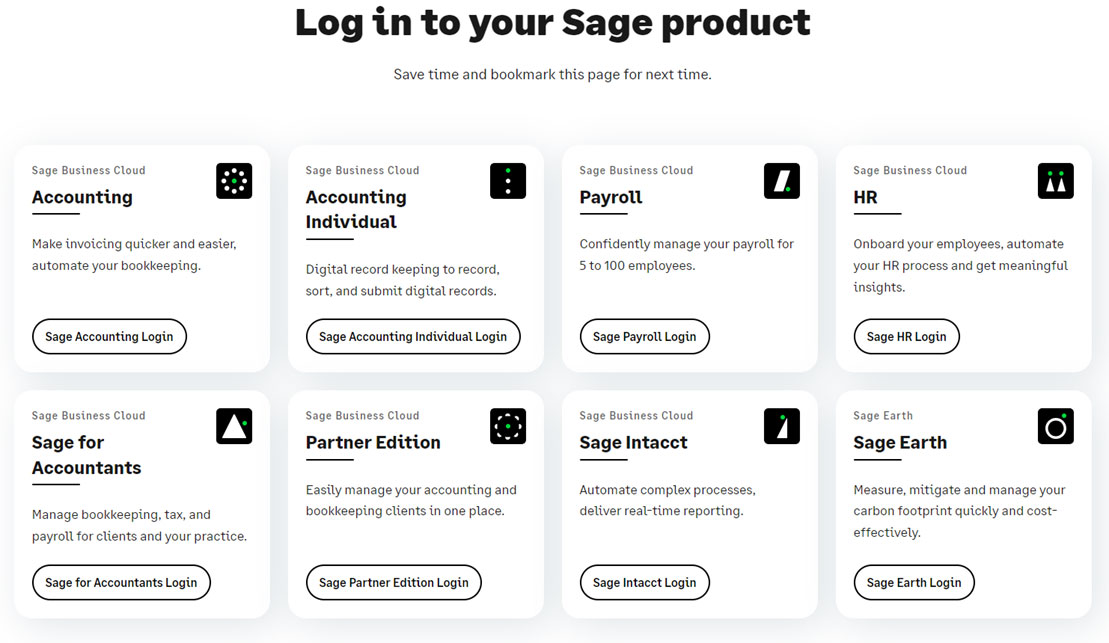This screenshot has height=643, width=1109.
Task: Select the Accounting card heading
Action: click(82, 197)
